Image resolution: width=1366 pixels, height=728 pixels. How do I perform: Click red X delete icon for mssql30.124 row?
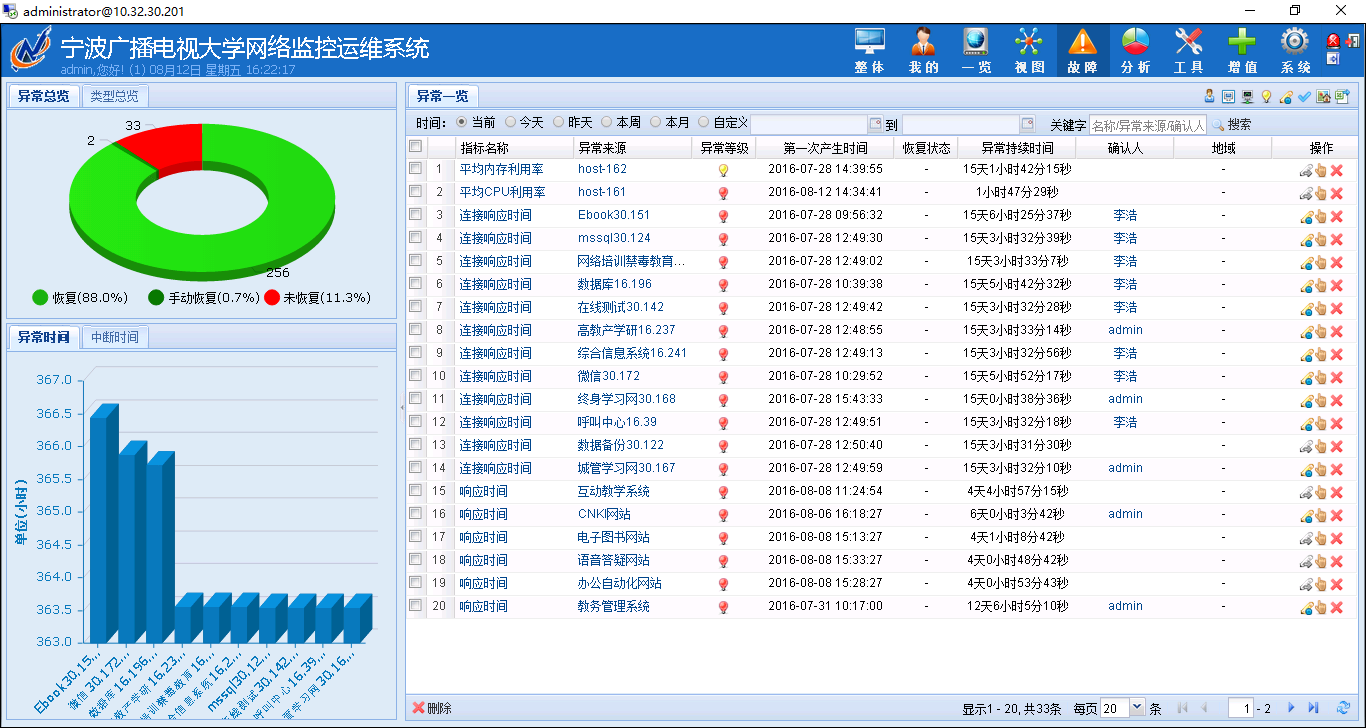(x=1336, y=239)
